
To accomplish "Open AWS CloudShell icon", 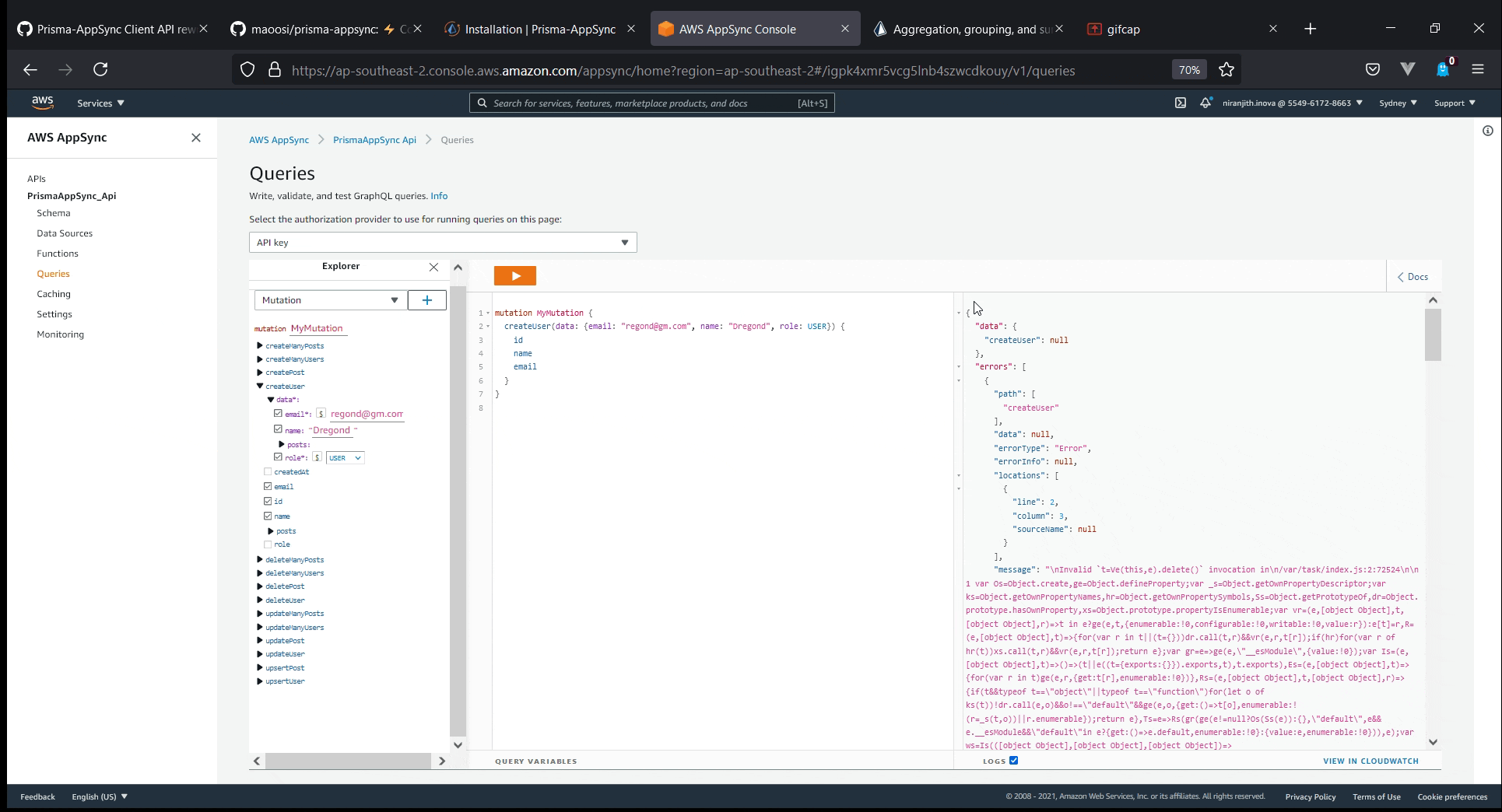I will click(1181, 103).
